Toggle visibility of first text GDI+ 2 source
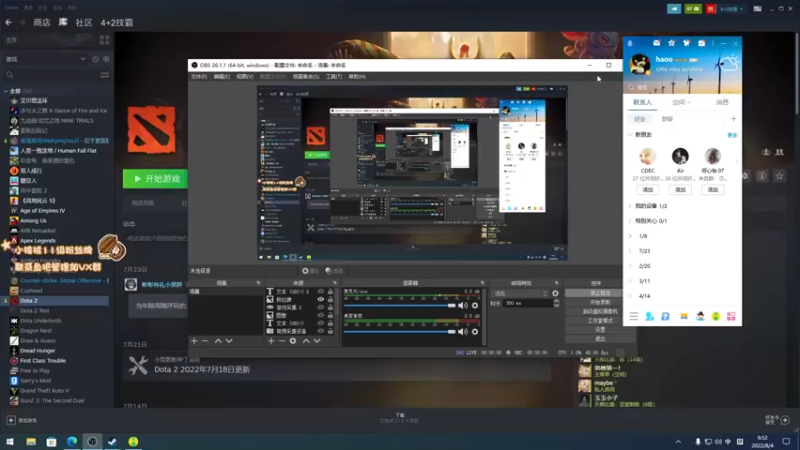 [320, 292]
